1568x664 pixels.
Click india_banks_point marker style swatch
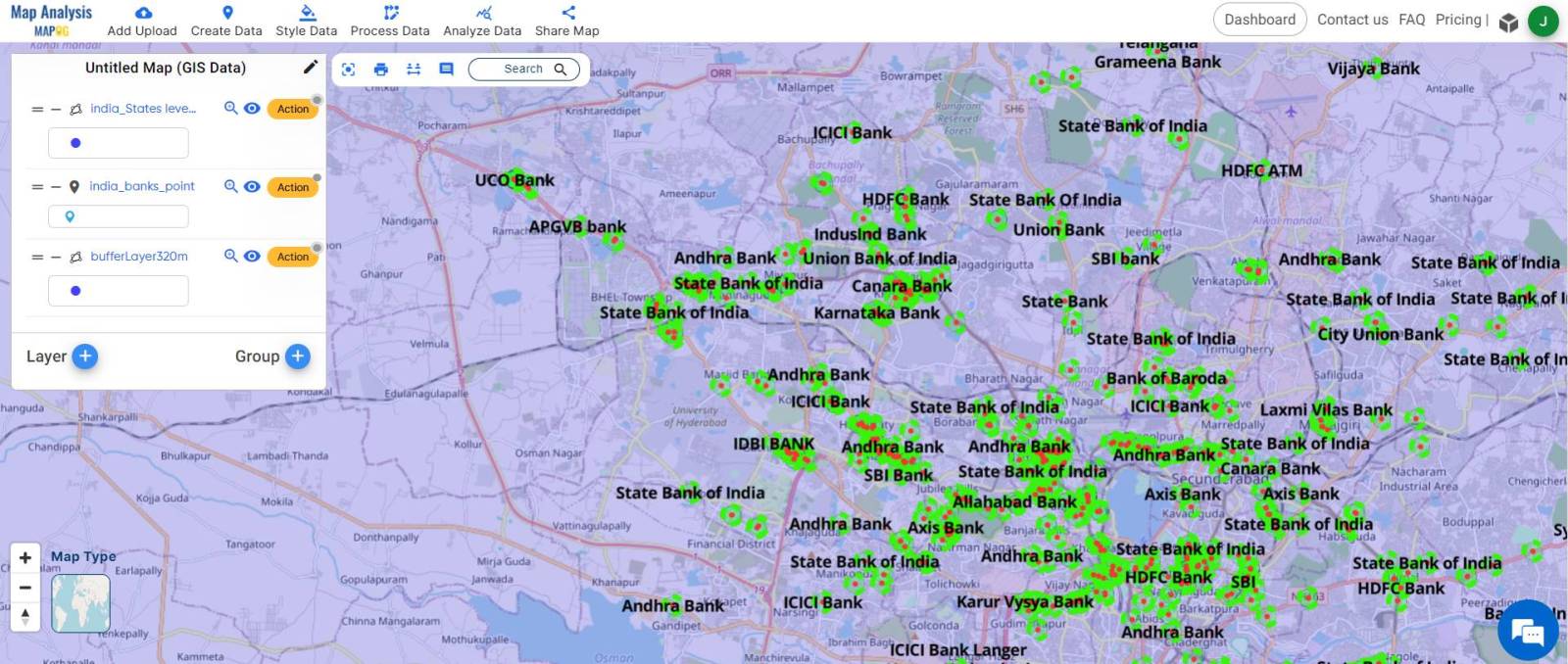(70, 216)
